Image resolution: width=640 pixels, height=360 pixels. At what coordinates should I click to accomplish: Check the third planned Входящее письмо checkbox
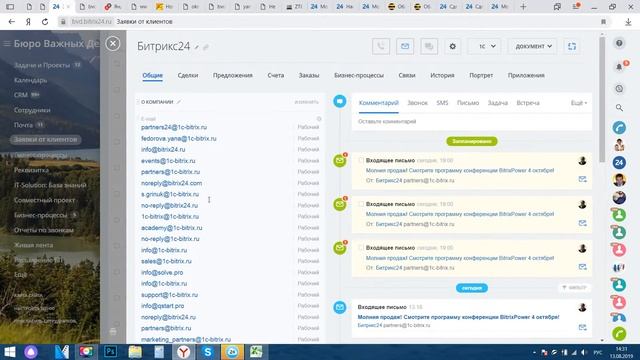point(361,248)
